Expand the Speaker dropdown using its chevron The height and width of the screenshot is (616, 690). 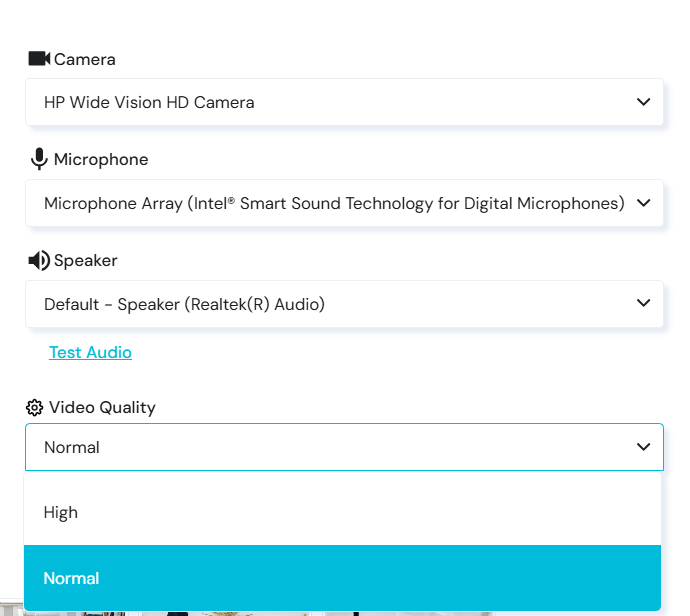coord(643,304)
